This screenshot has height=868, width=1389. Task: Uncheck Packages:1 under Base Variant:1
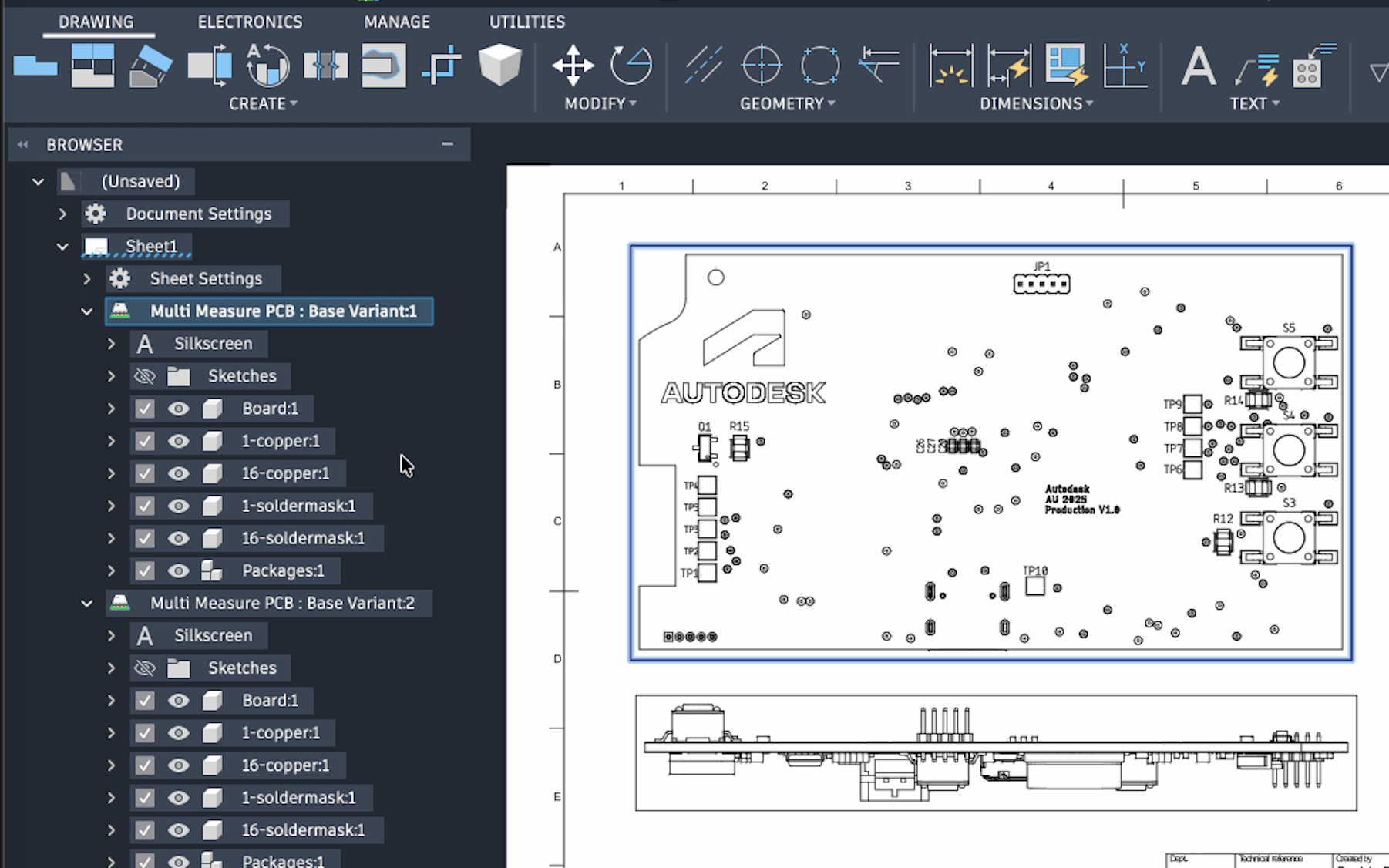[144, 570]
